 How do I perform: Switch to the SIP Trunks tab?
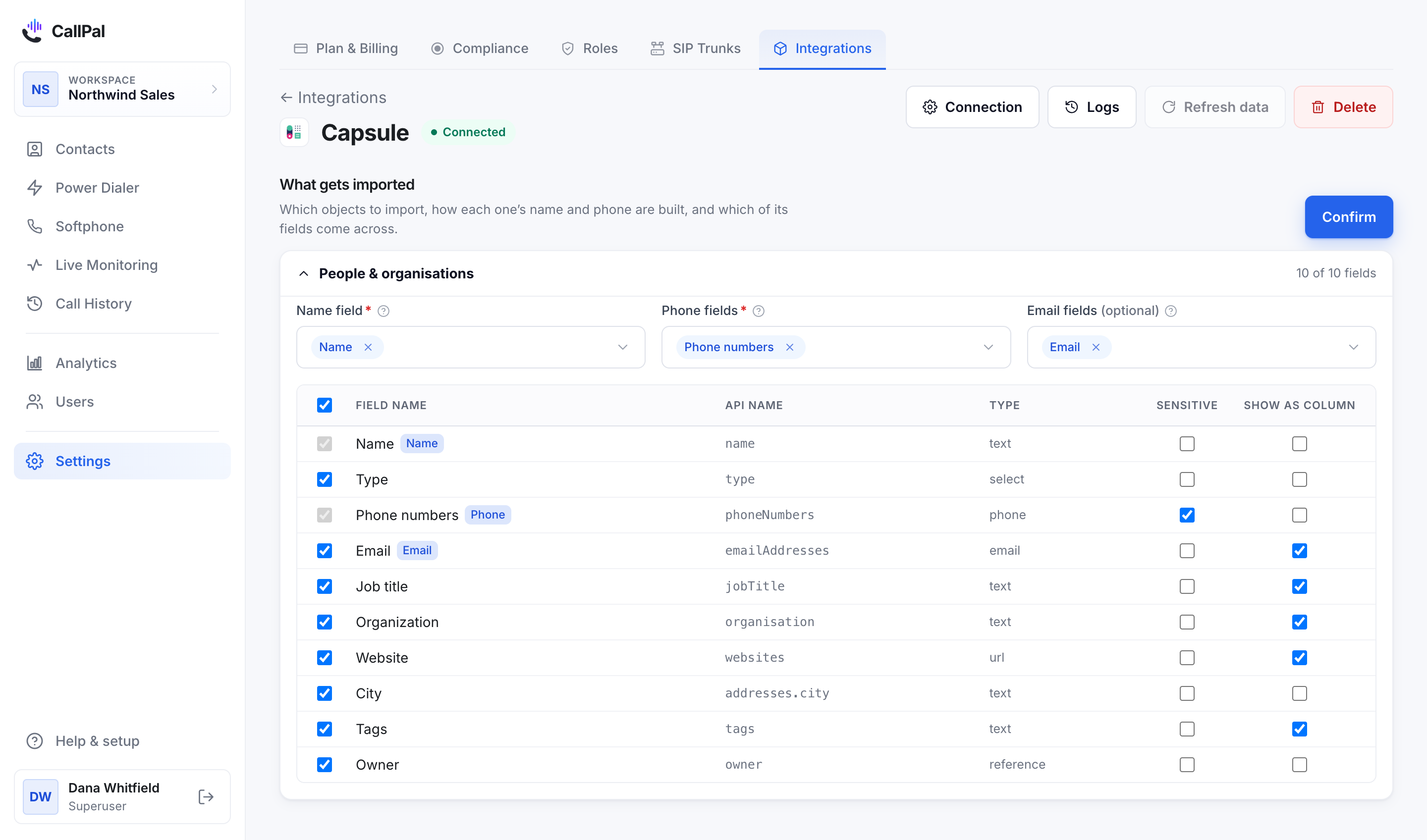[x=695, y=49]
